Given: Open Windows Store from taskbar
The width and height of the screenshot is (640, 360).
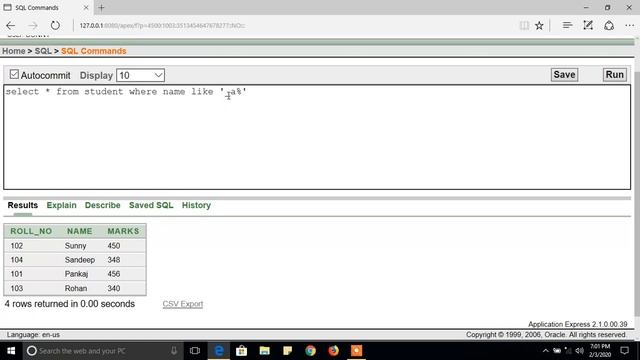Looking at the screenshot, I should 241,351.
